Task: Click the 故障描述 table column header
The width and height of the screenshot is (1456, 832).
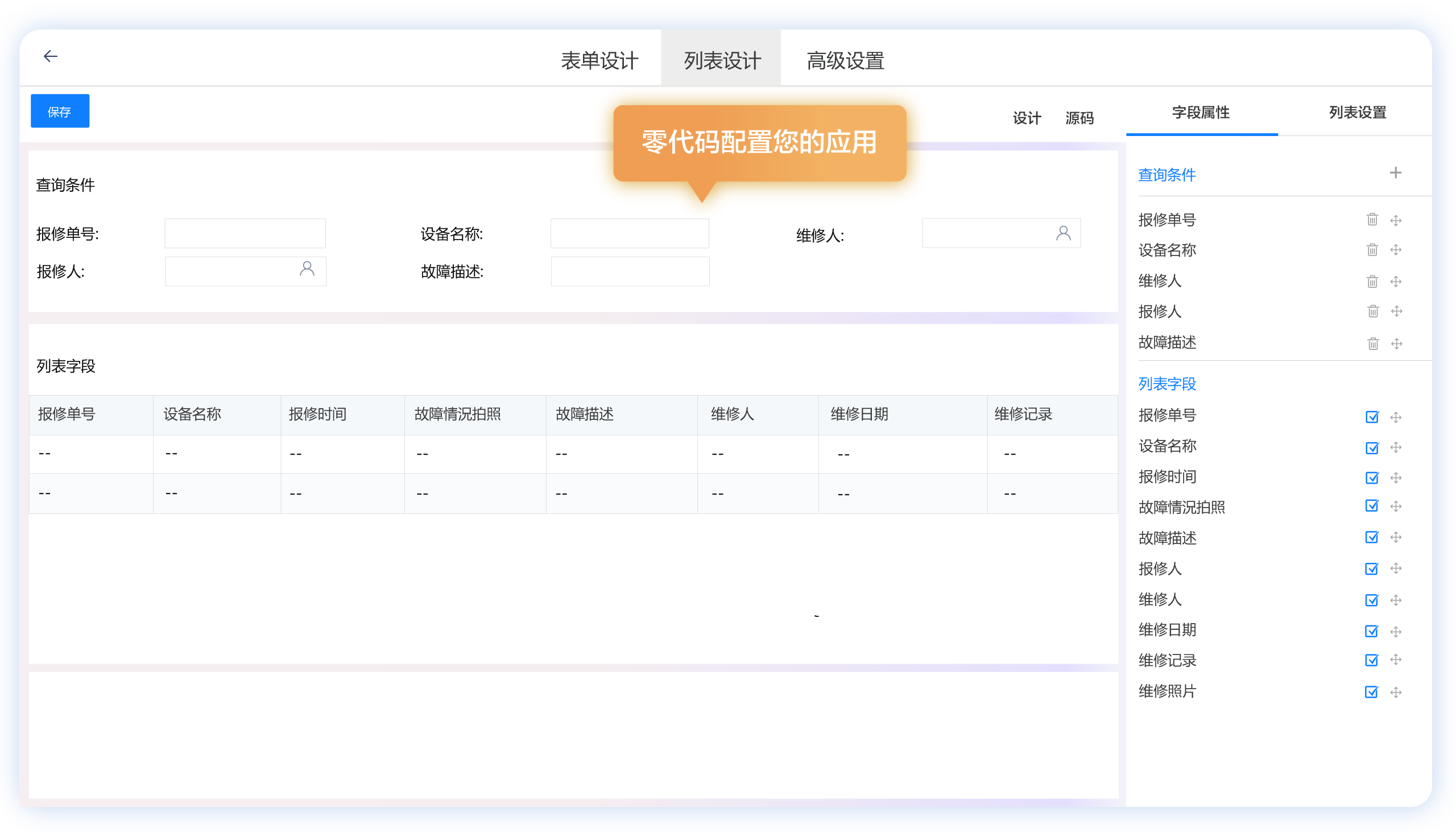Action: pyautogui.click(x=622, y=415)
